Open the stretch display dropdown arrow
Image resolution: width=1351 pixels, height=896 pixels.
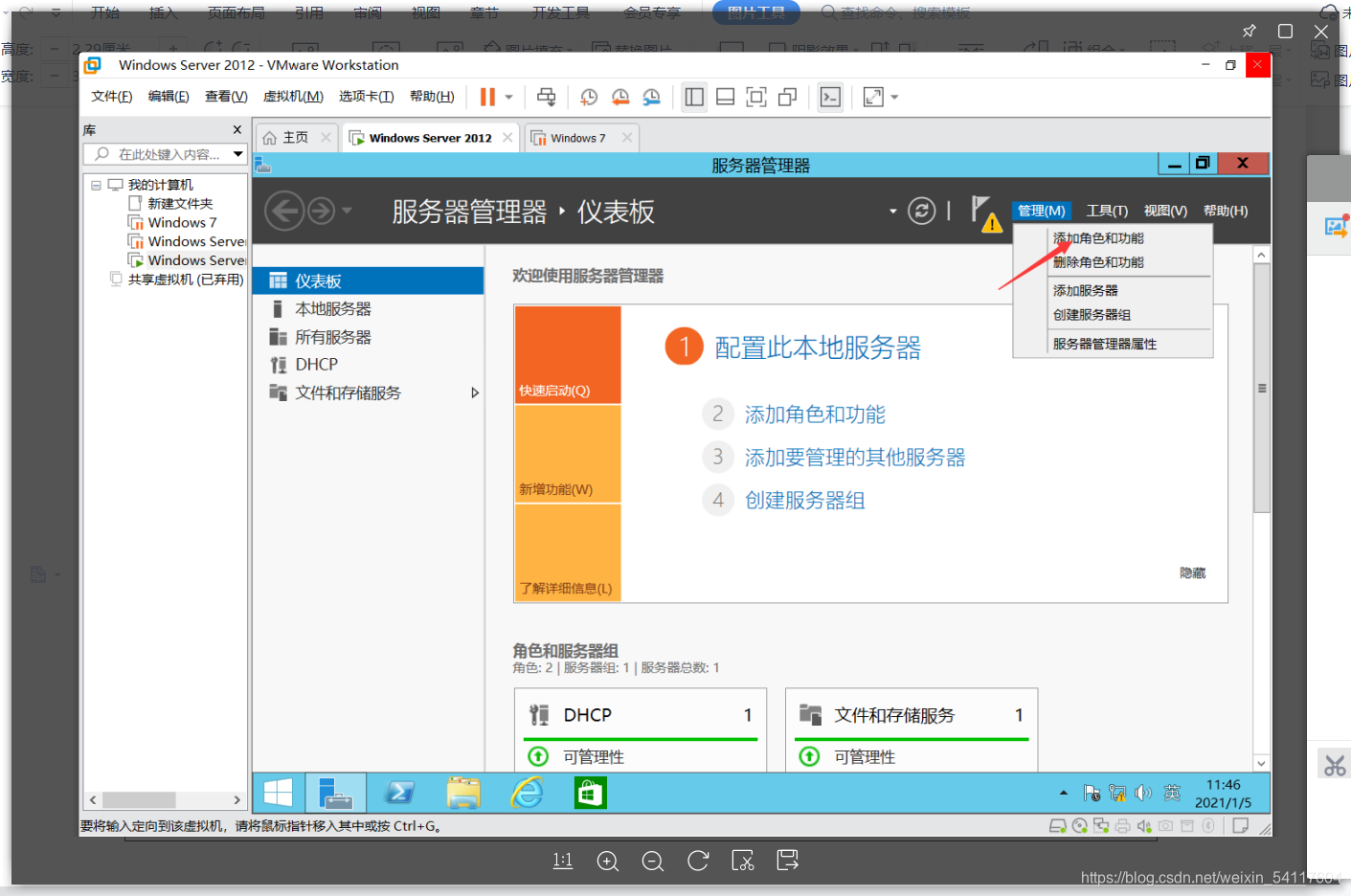tap(894, 97)
